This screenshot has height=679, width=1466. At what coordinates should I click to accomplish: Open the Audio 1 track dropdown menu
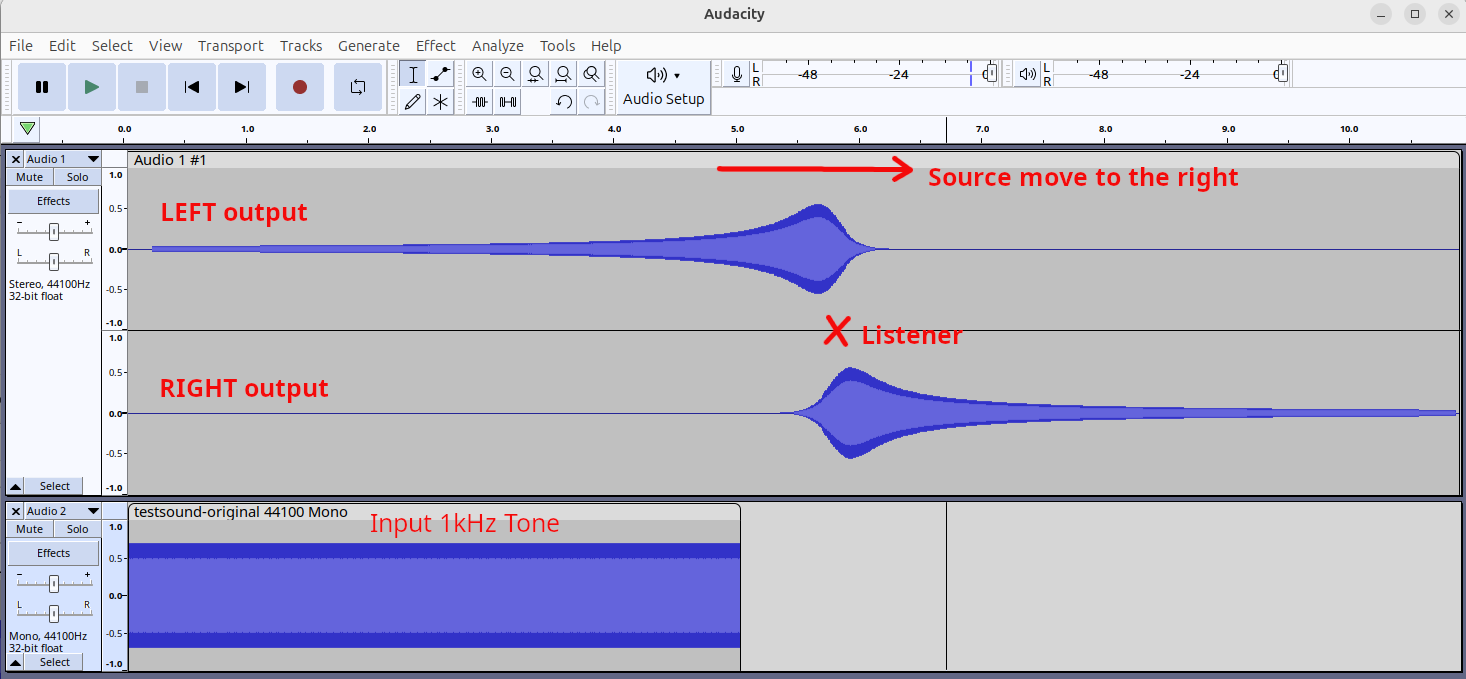coord(62,159)
